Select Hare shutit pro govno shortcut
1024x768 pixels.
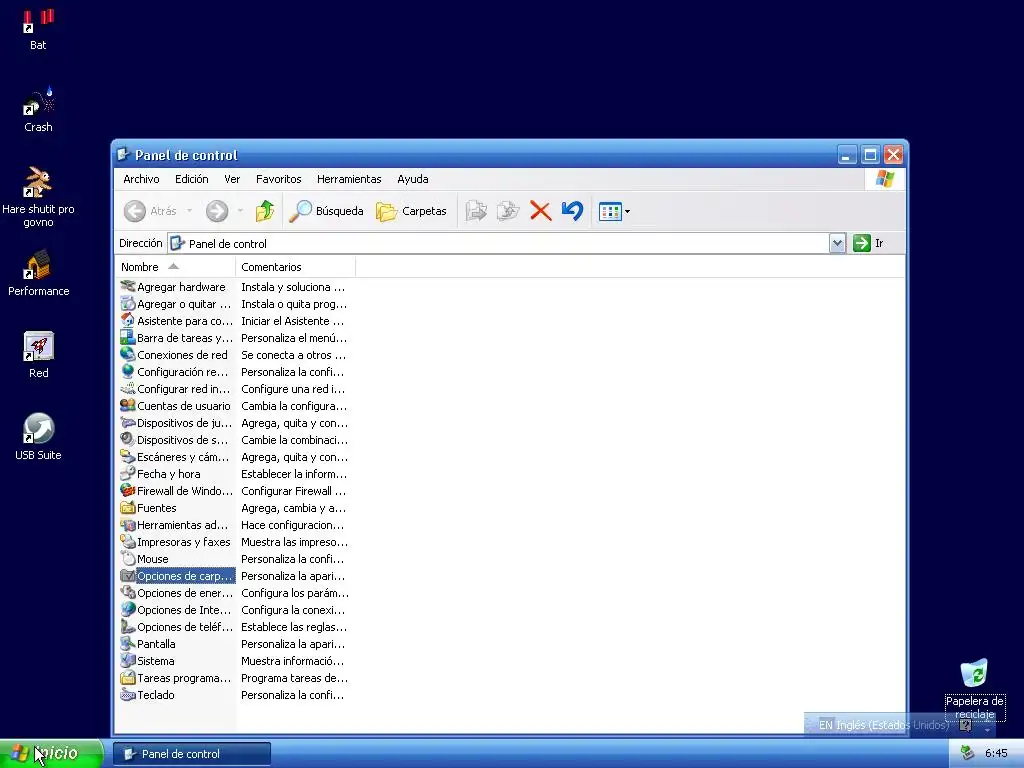tap(38, 197)
